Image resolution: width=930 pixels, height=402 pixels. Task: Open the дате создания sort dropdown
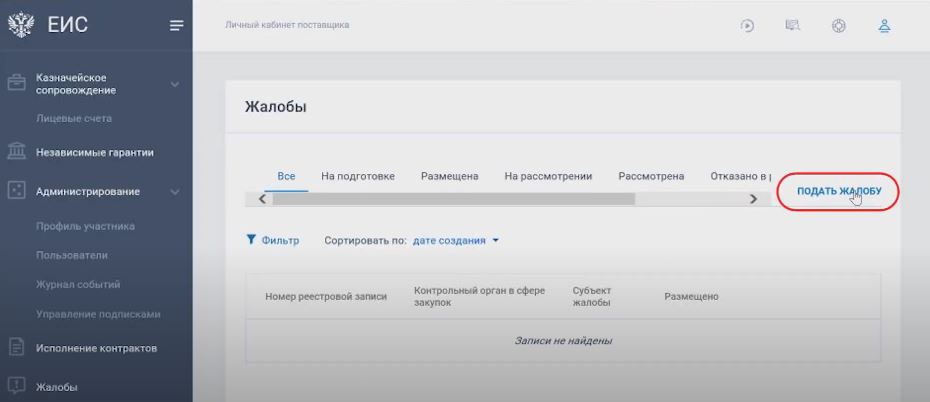pyautogui.click(x=456, y=241)
